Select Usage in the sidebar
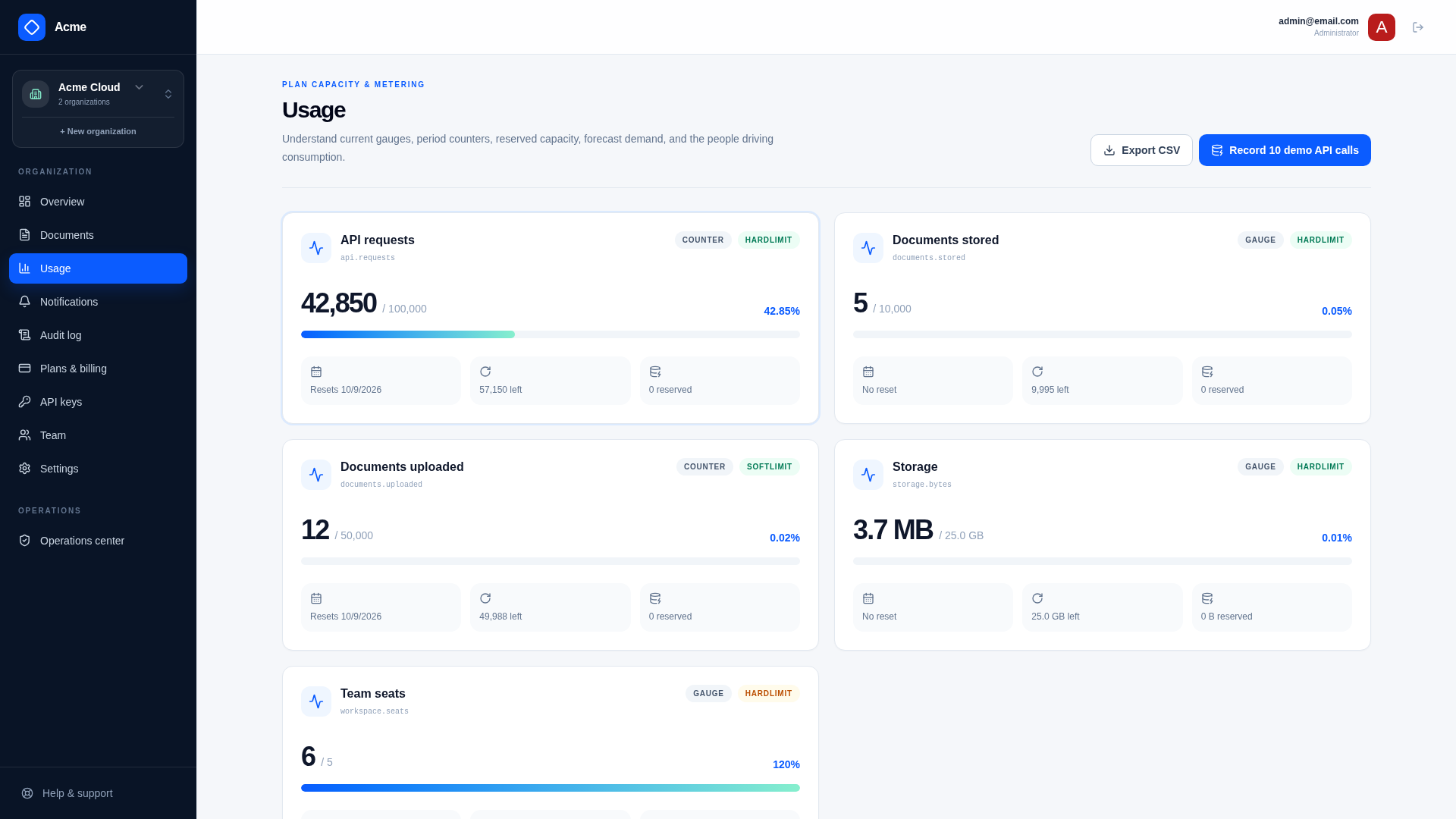Screen dimensions: 1456x819 pyautogui.click(x=98, y=268)
